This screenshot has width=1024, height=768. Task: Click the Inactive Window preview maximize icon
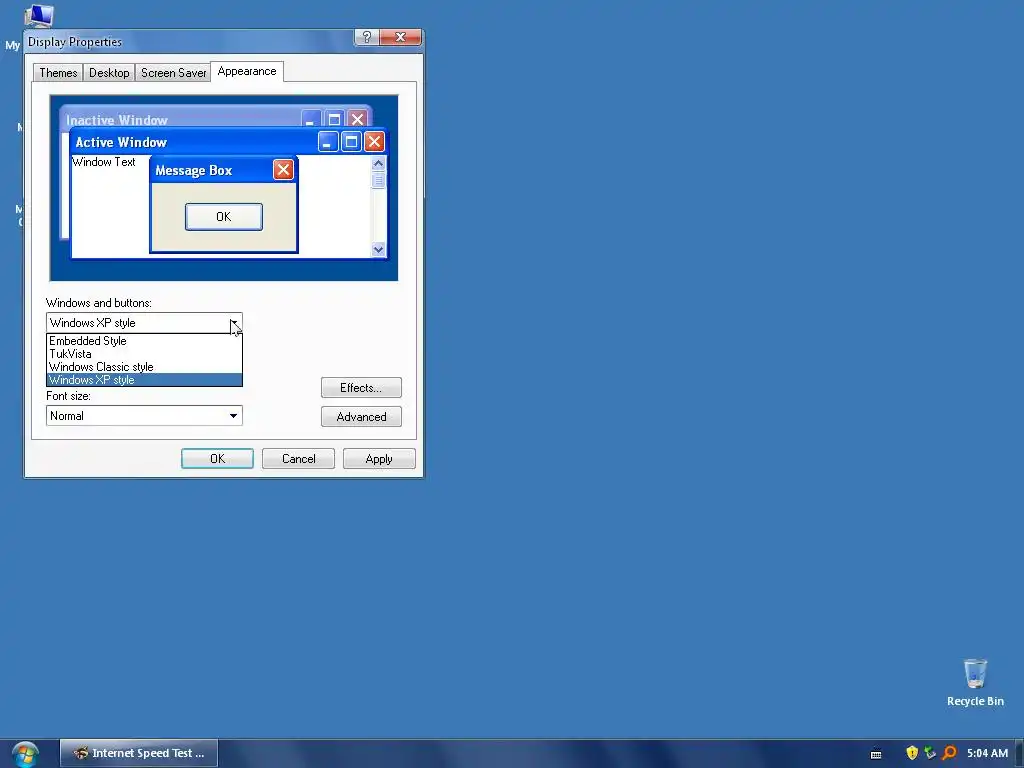pos(334,119)
